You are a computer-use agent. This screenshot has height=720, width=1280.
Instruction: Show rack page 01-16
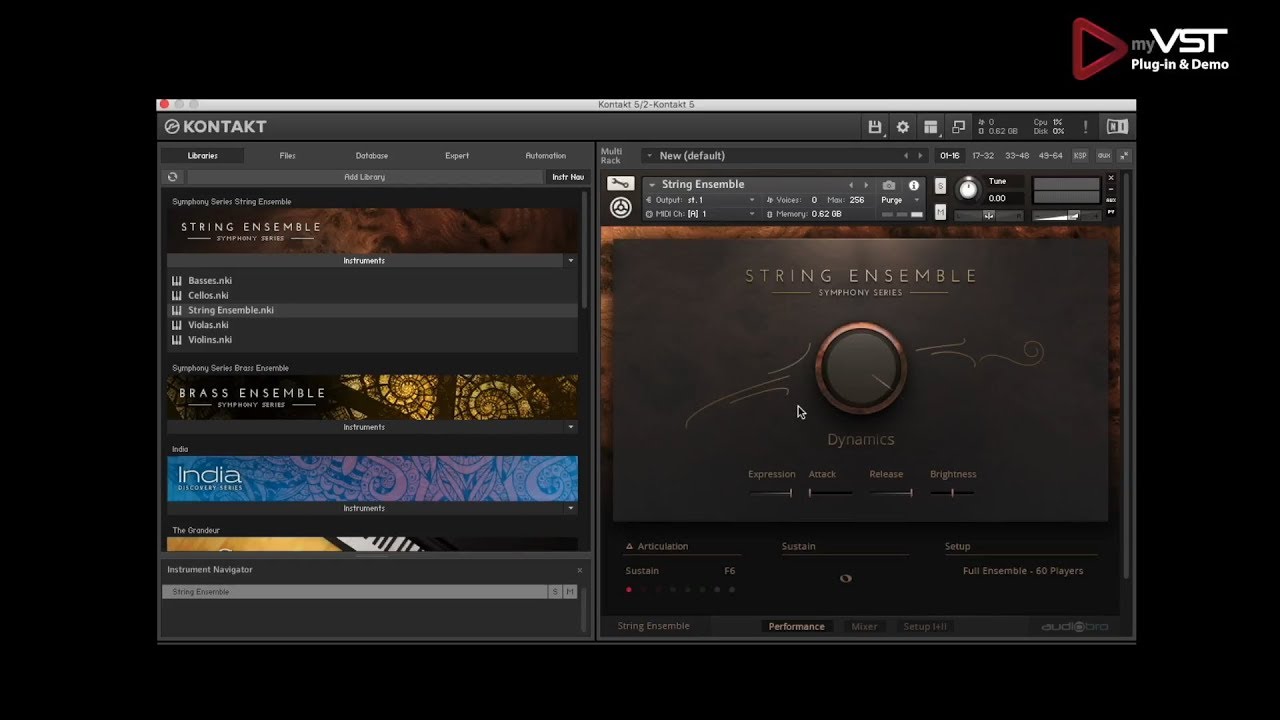click(950, 156)
